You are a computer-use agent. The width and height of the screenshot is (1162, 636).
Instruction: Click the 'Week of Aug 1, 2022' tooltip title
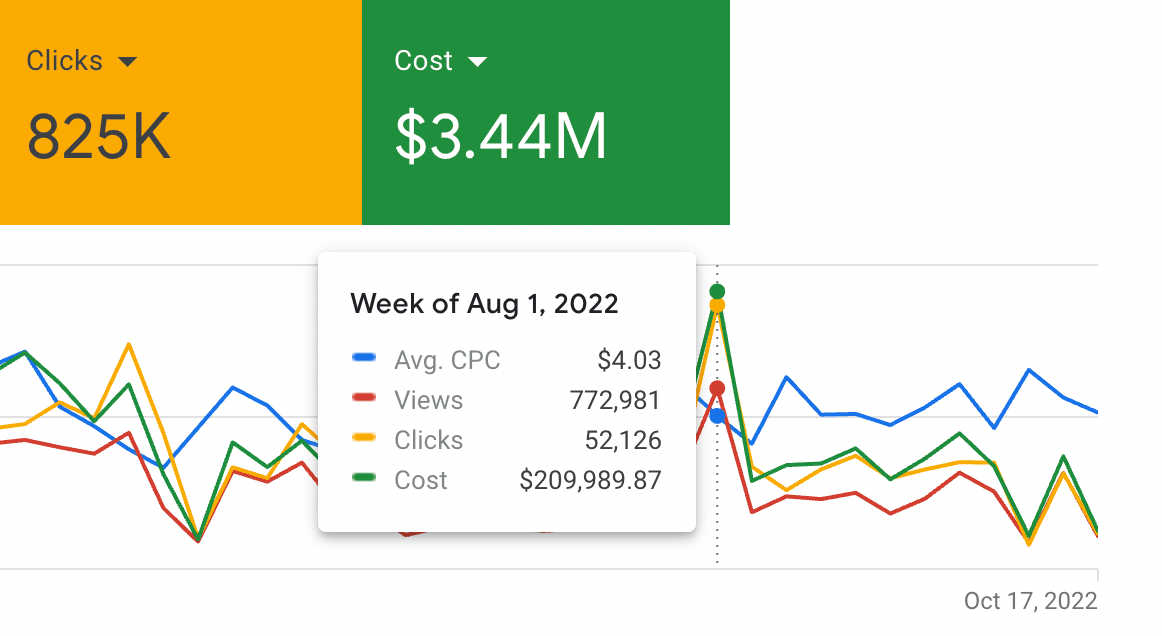tap(484, 303)
